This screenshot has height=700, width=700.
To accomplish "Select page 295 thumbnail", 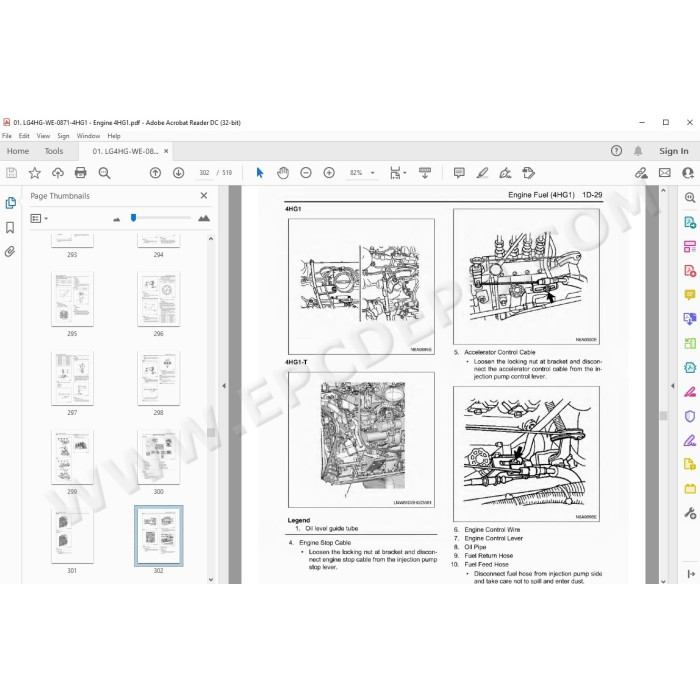I will [x=72, y=299].
